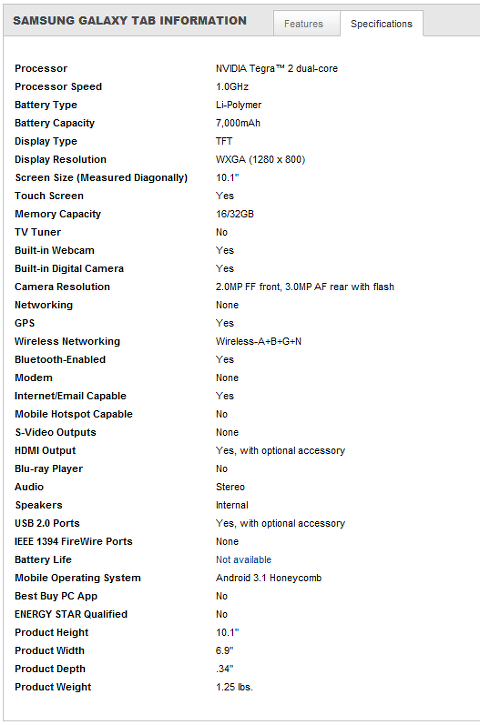Image resolution: width=480 pixels, height=725 pixels.
Task: Select USB 2.0 Ports' optional accessory value
Action: point(280,523)
